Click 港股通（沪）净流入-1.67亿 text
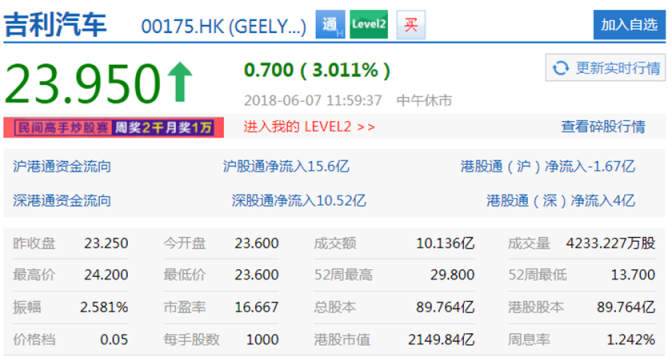The width and height of the screenshot is (672, 362). click(548, 166)
